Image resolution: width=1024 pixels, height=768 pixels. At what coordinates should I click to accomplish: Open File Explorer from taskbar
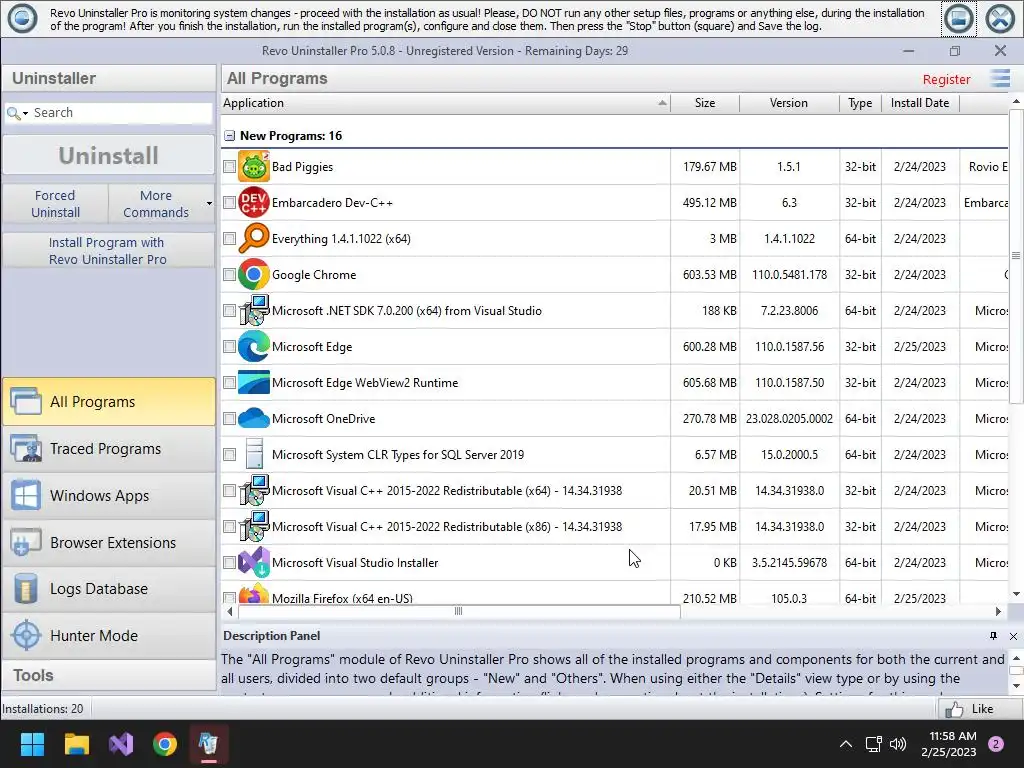pos(76,744)
